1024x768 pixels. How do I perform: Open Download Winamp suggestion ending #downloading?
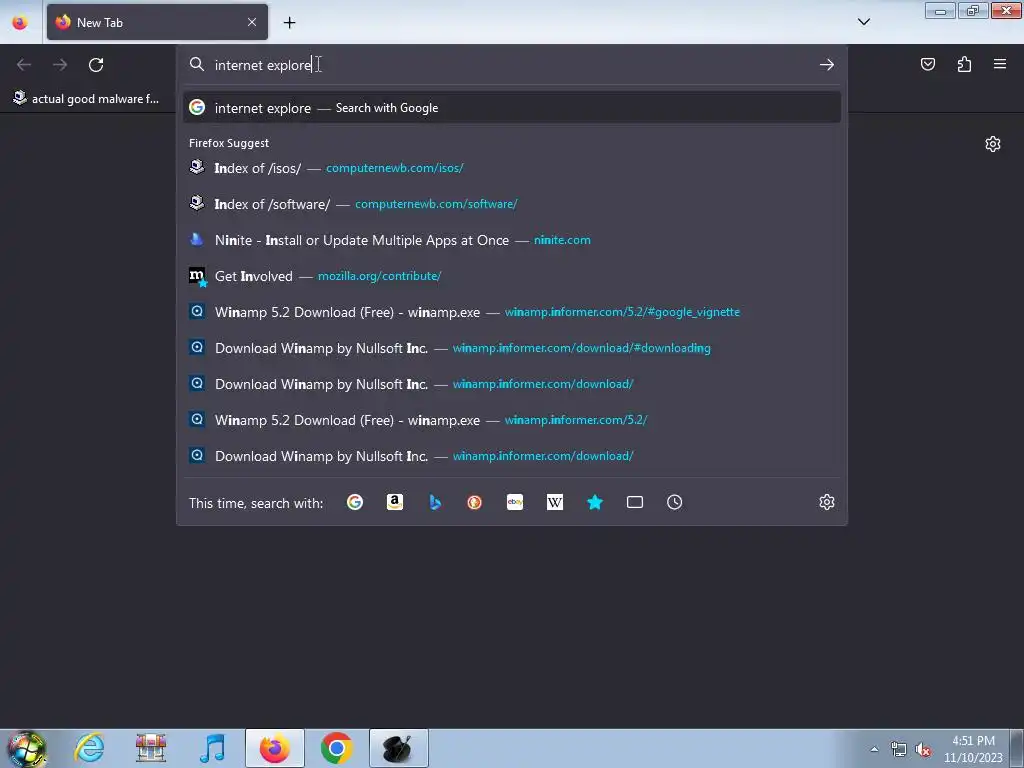click(512, 347)
